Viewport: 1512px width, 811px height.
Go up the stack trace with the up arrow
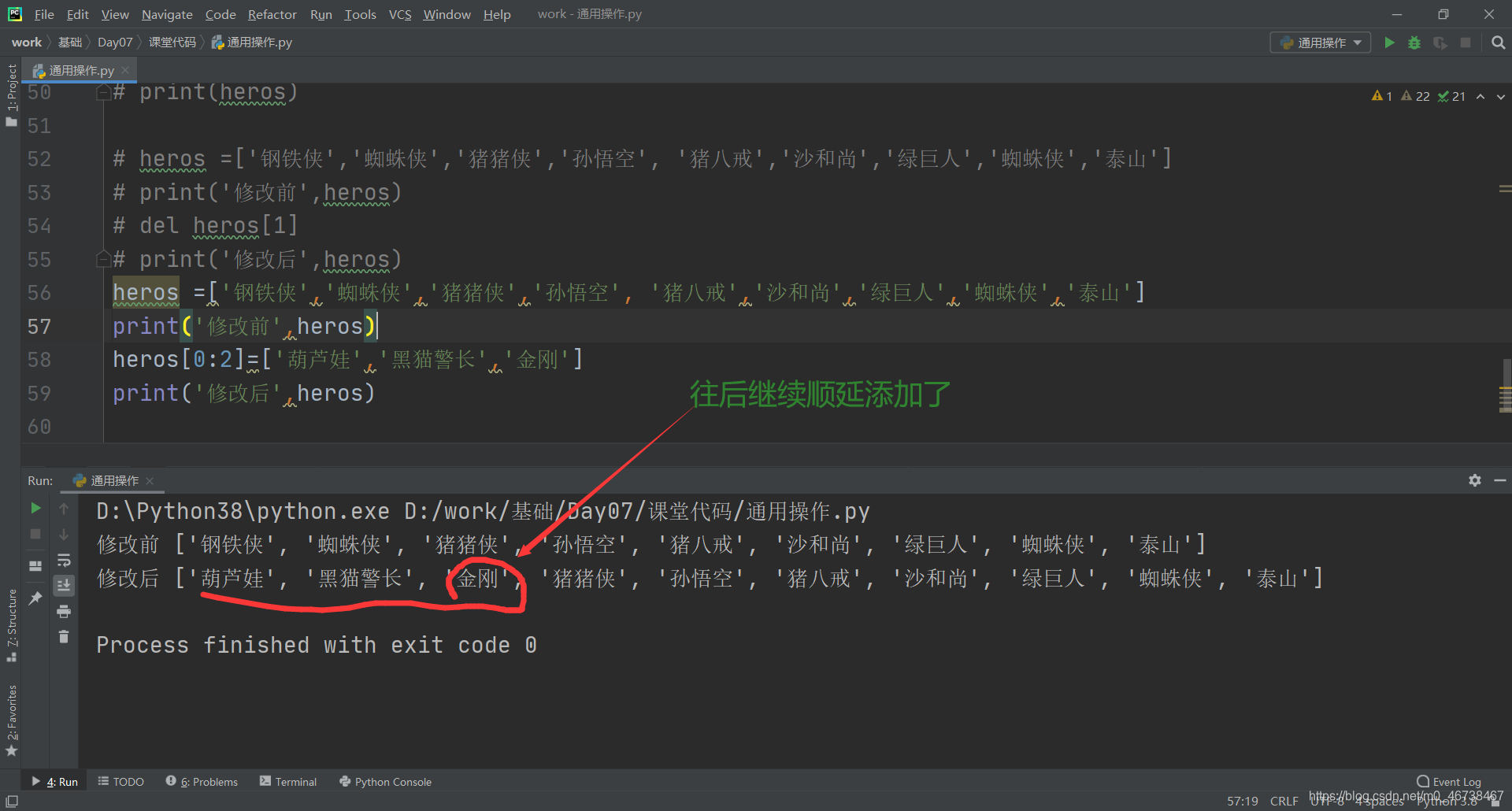pos(64,509)
